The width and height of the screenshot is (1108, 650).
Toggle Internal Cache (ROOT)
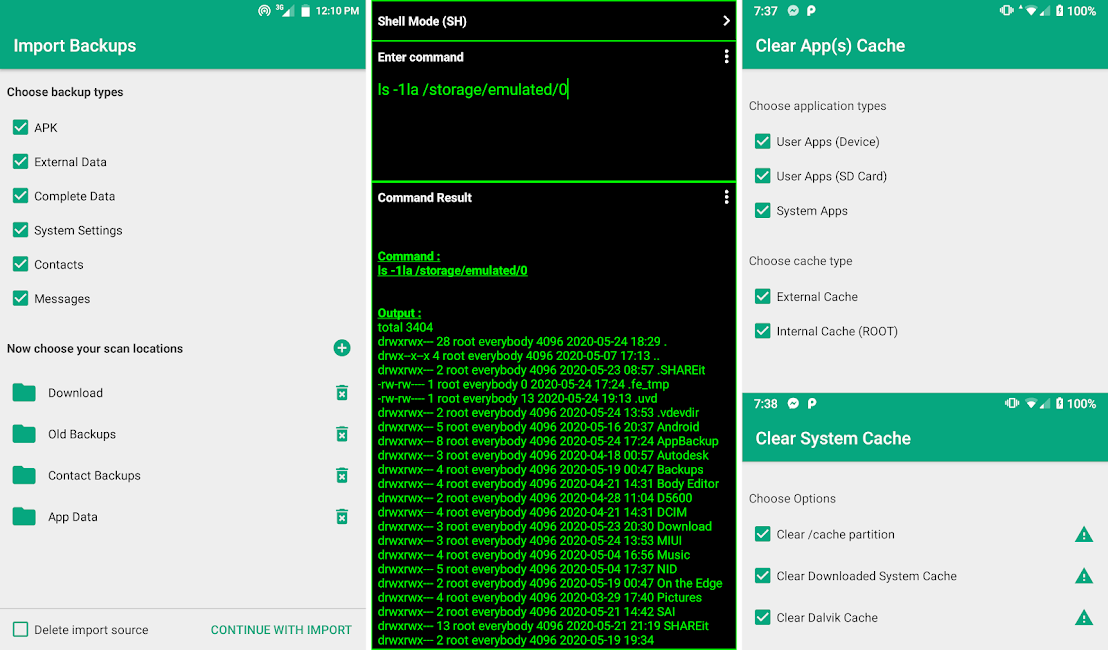[x=762, y=331]
